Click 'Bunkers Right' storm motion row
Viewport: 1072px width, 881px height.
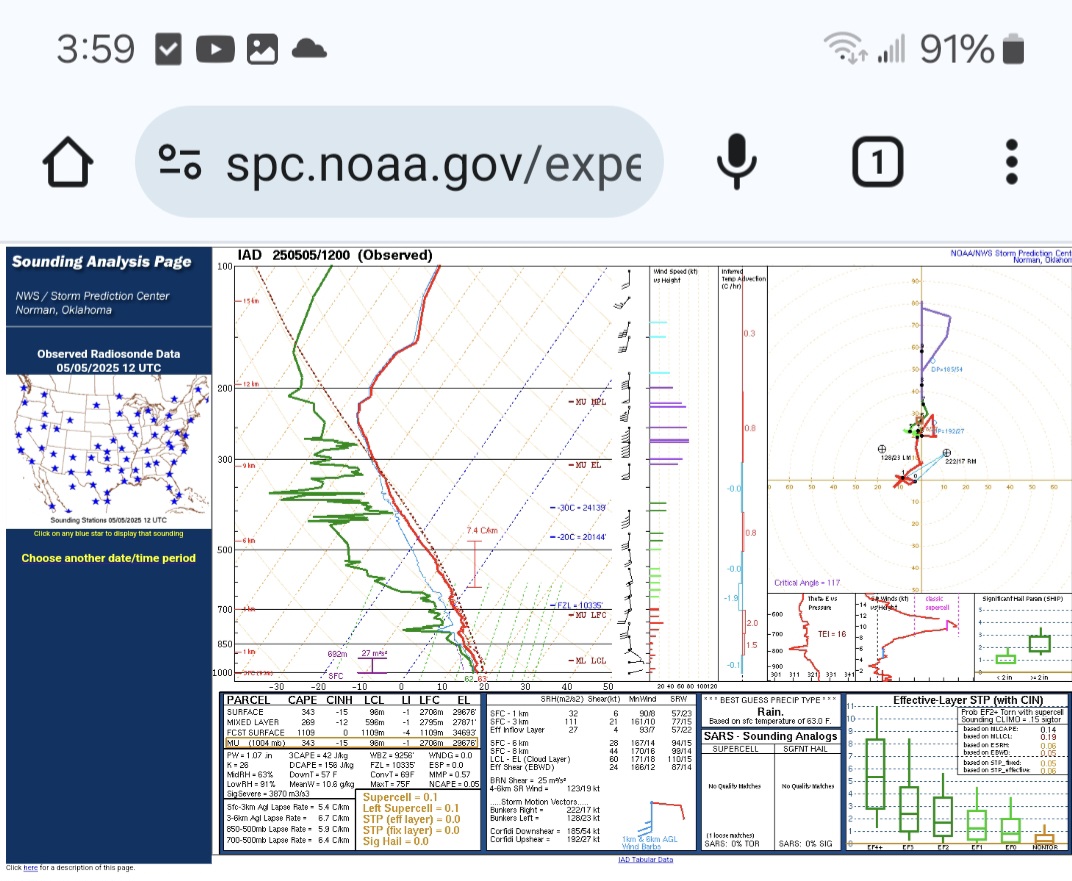point(545,810)
